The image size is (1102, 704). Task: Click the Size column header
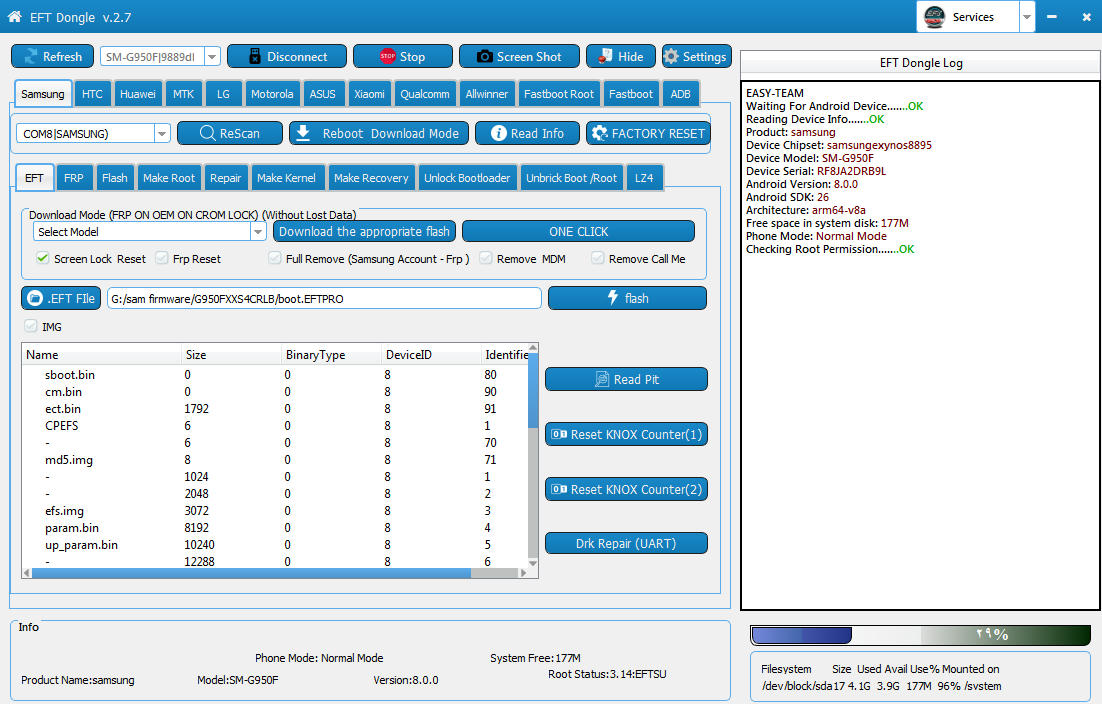[x=231, y=355]
